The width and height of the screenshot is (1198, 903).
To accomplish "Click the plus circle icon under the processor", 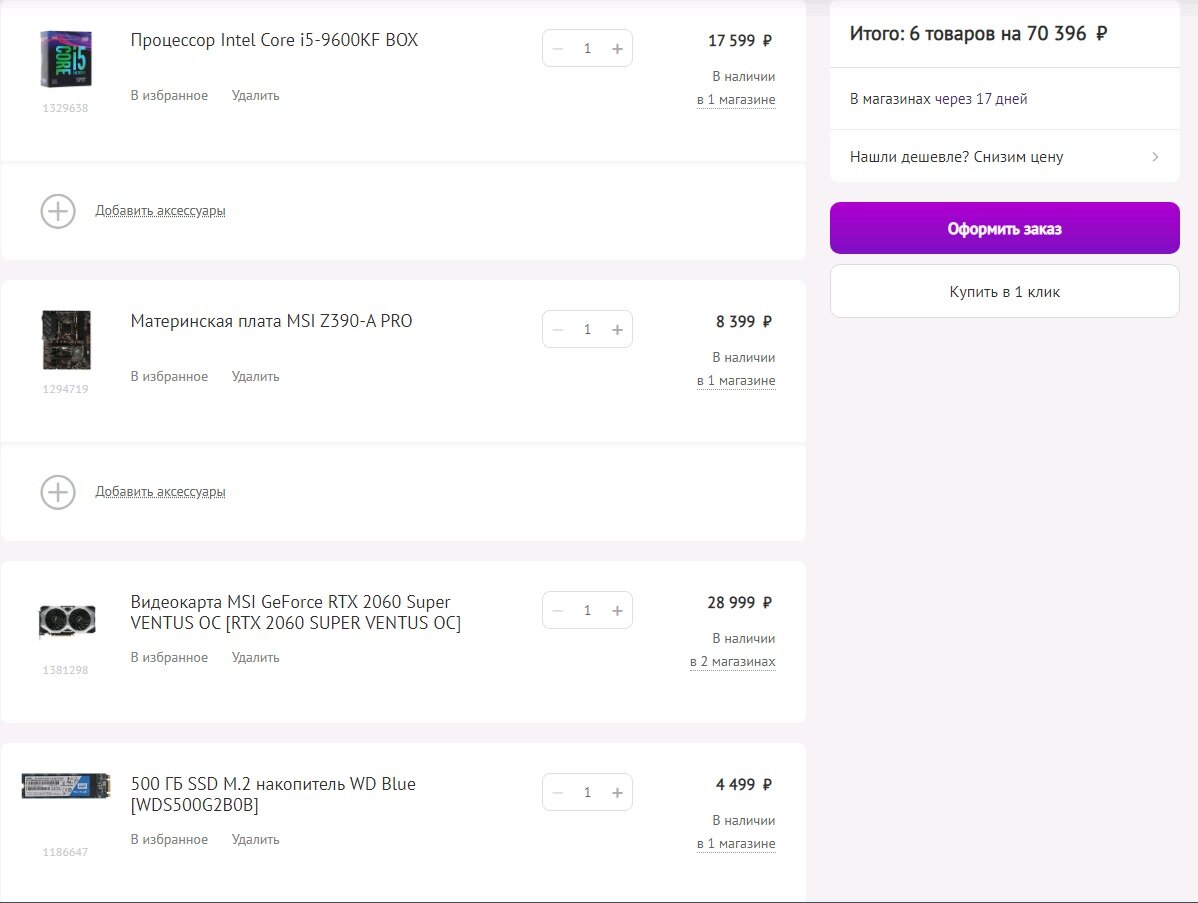I will (x=58, y=212).
